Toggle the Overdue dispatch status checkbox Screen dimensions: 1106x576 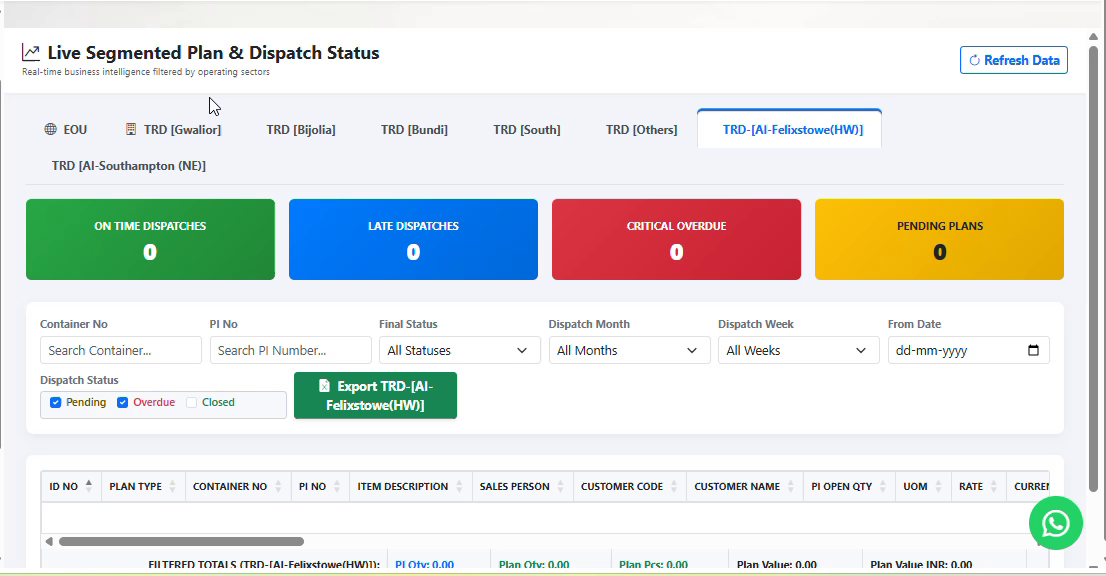click(123, 403)
